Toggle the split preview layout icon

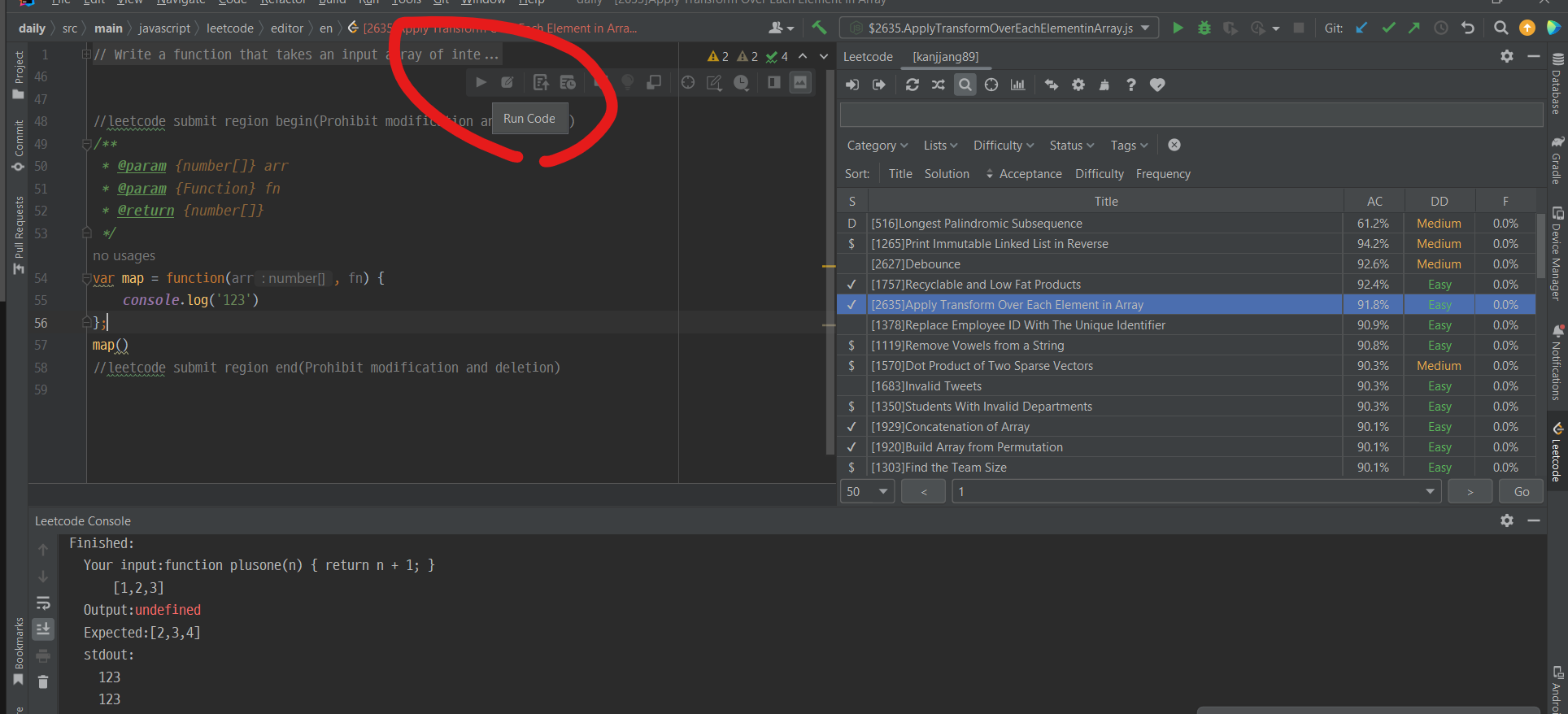point(774,82)
